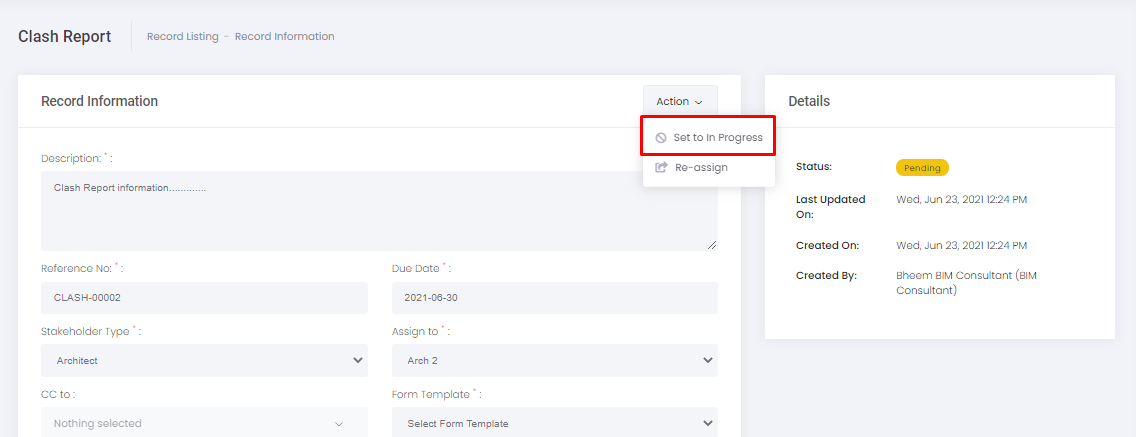Expand the Assign to dropdown showing Arch 2
Image resolution: width=1136 pixels, height=437 pixels.
click(x=554, y=361)
